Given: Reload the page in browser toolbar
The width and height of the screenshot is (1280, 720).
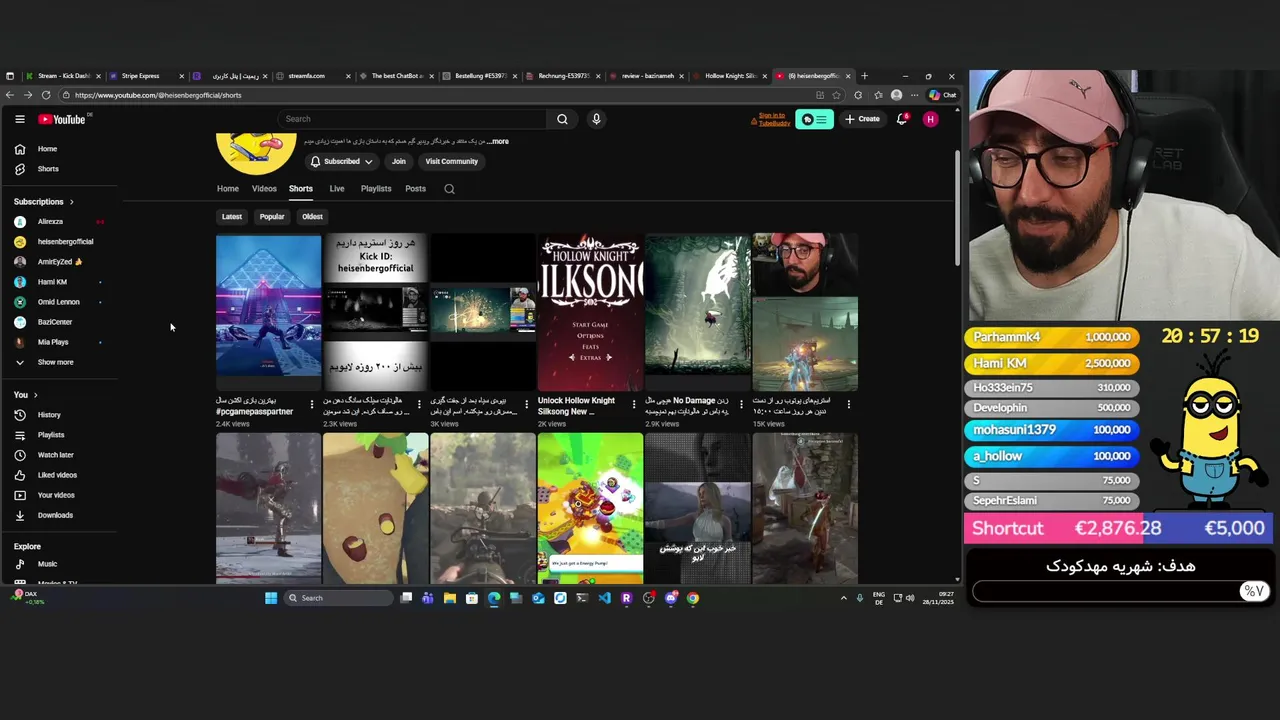Looking at the screenshot, I should click(x=46, y=95).
